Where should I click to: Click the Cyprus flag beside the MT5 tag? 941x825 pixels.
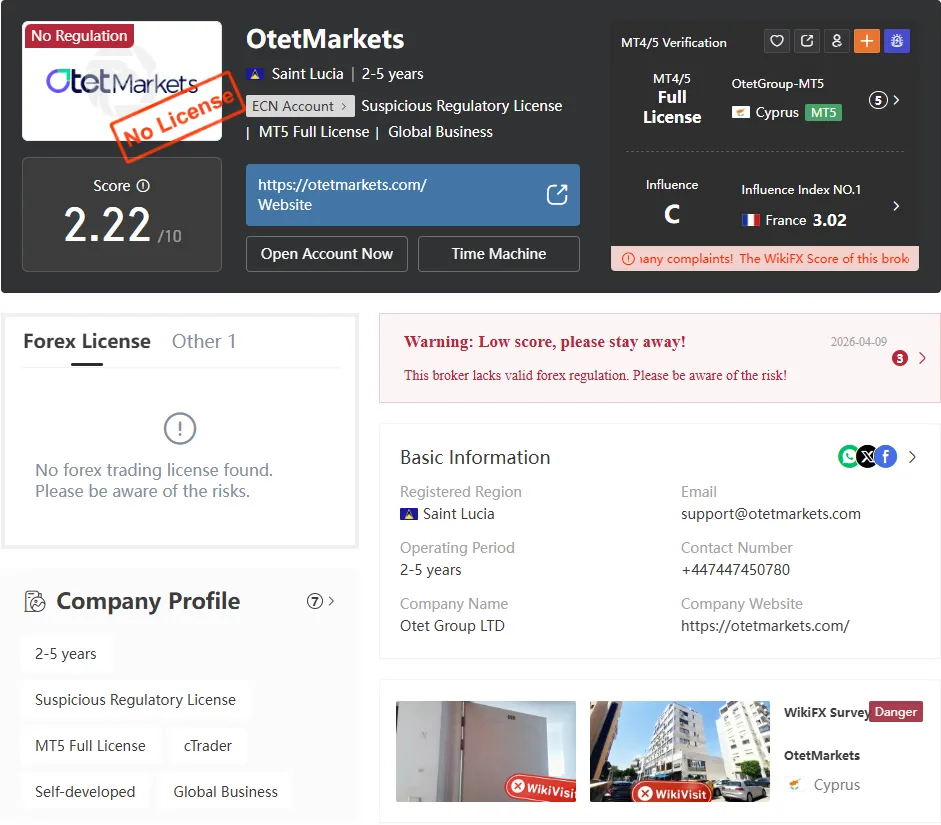click(x=741, y=112)
